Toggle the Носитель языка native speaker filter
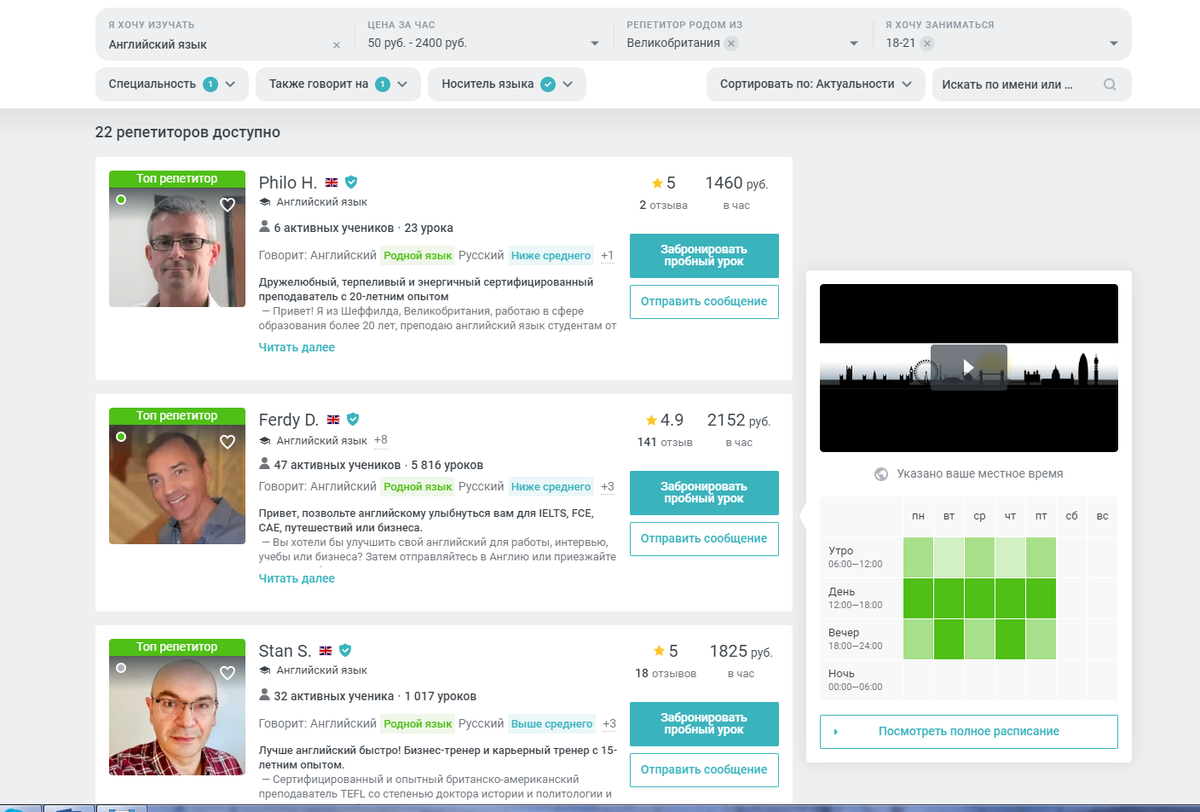This screenshot has width=1200, height=812. [x=507, y=84]
